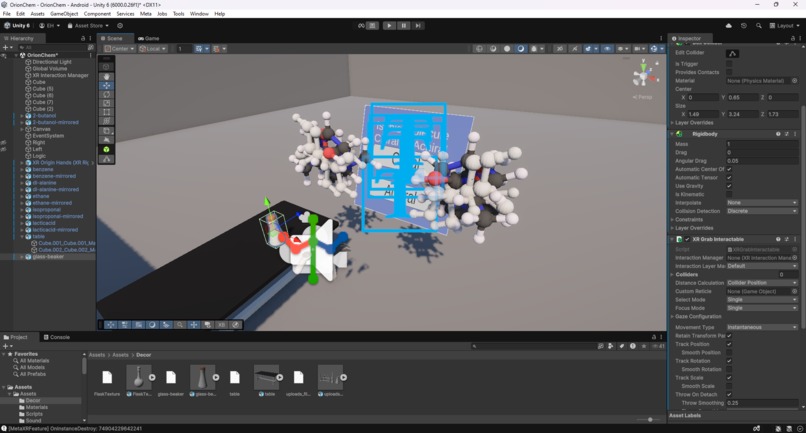Click the Pause button in the top toolbar
The width and height of the screenshot is (806, 433).
404,25
